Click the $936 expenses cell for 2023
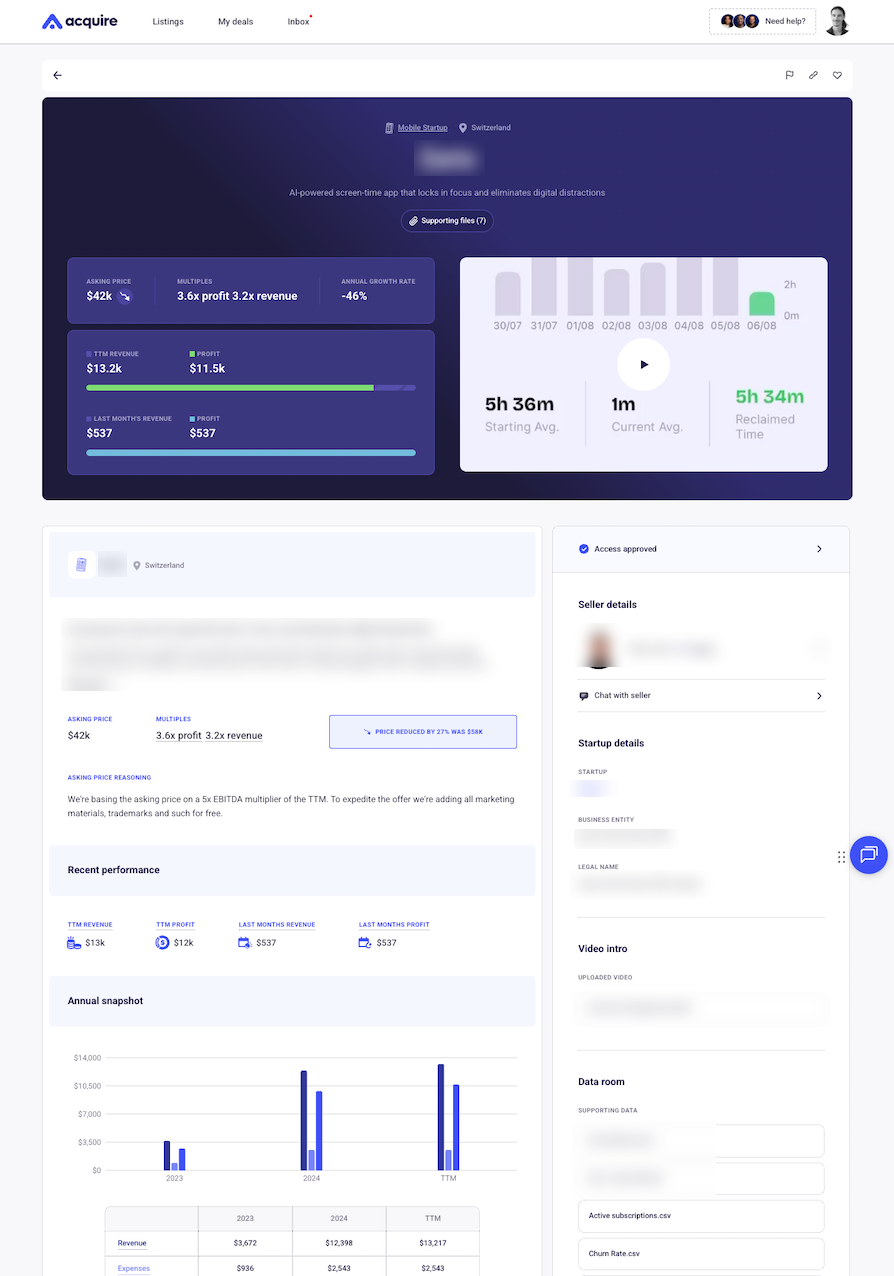The width and height of the screenshot is (894, 1276). [245, 1268]
